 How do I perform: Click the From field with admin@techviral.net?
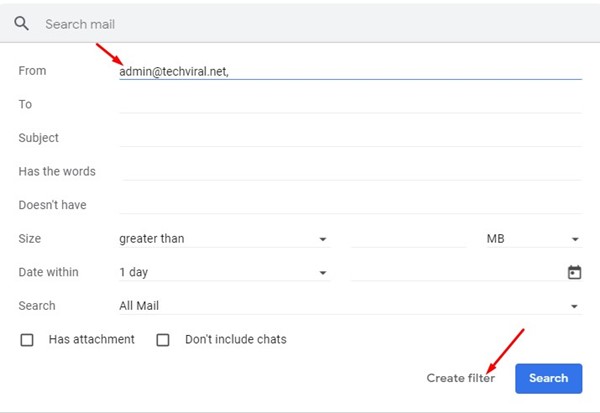click(x=351, y=72)
